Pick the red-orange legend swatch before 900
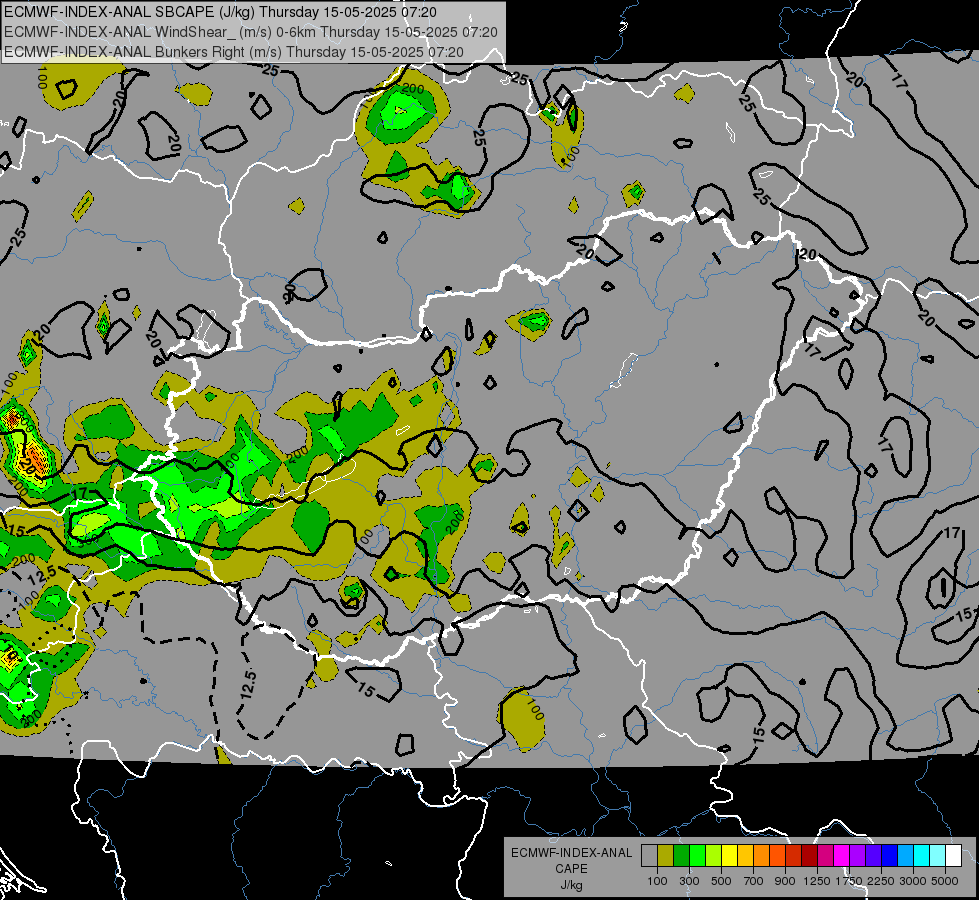This screenshot has height=900, width=979. (777, 855)
